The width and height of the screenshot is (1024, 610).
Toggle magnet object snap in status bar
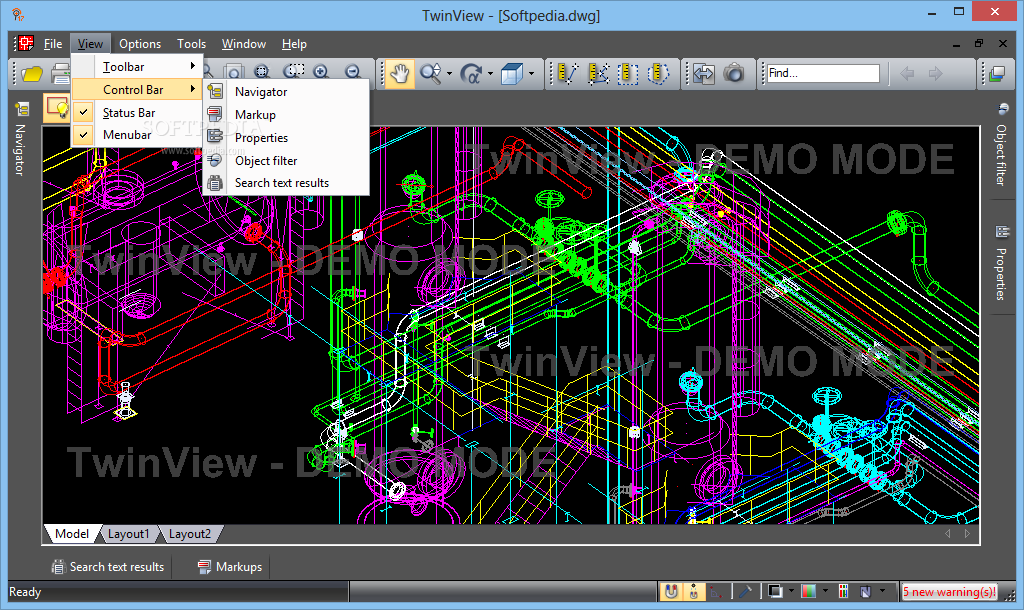(x=671, y=592)
